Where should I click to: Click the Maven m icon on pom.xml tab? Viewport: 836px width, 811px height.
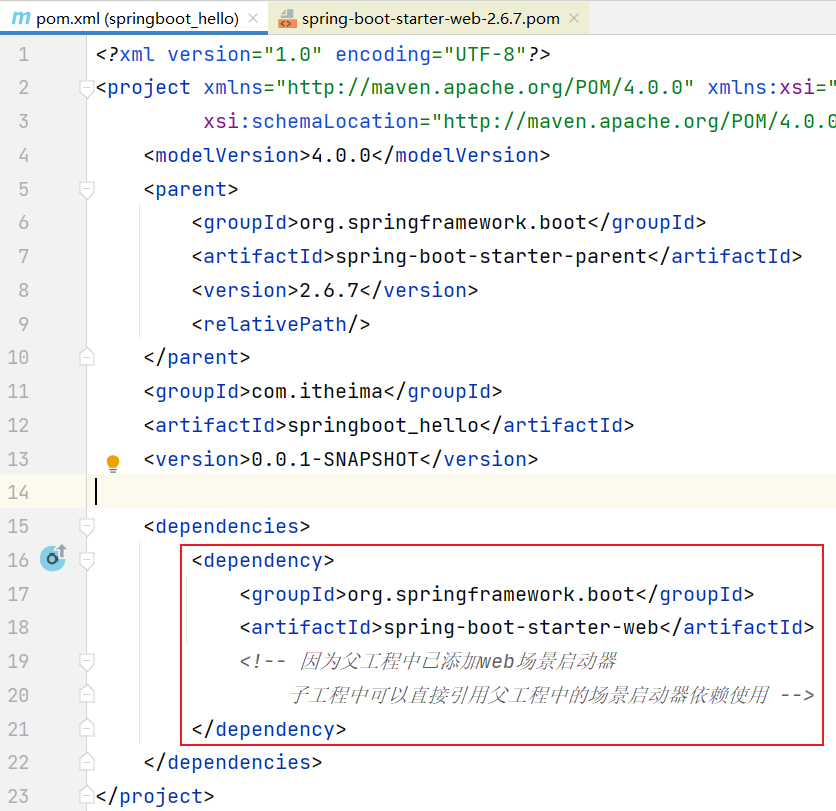21,19
